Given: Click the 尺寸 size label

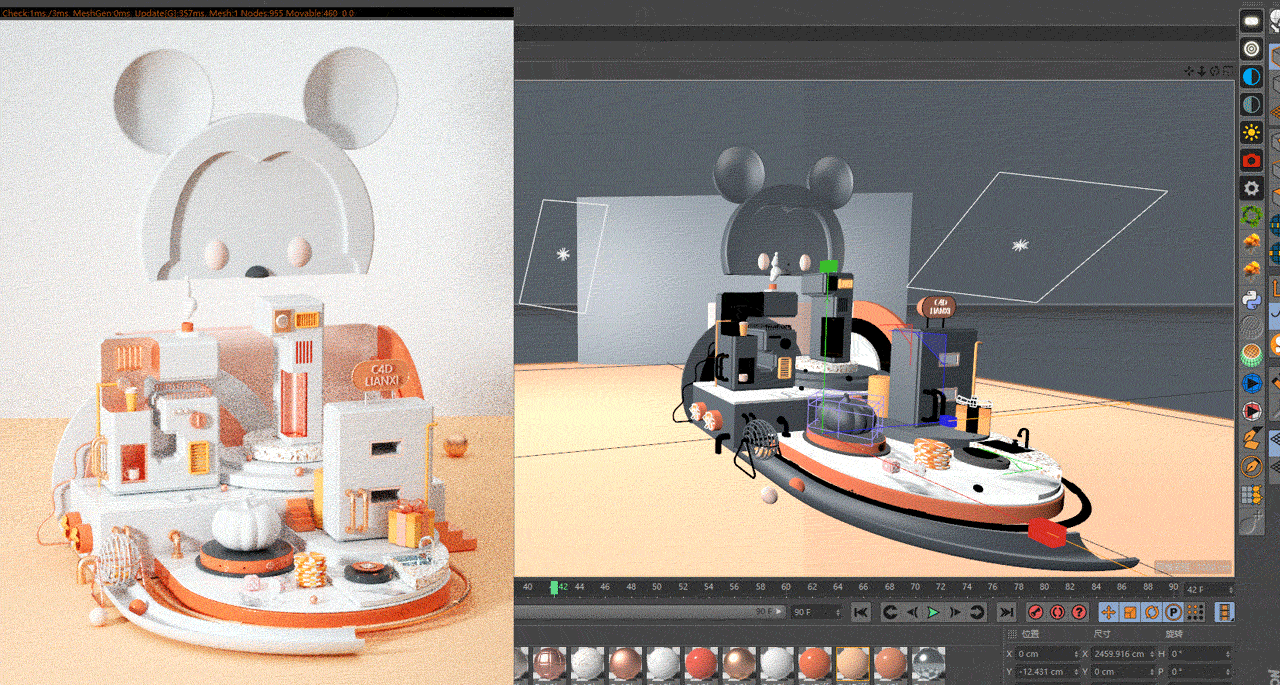Looking at the screenshot, I should point(1102,634).
